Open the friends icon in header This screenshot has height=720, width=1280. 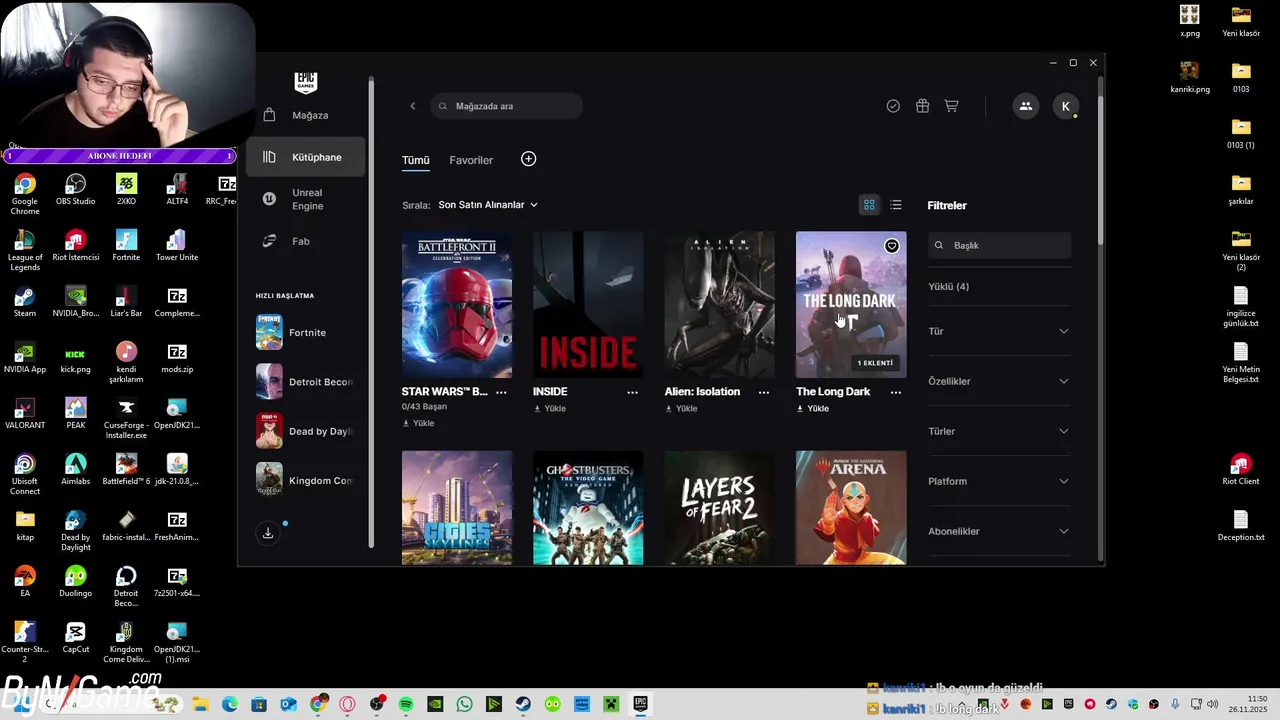[1025, 106]
